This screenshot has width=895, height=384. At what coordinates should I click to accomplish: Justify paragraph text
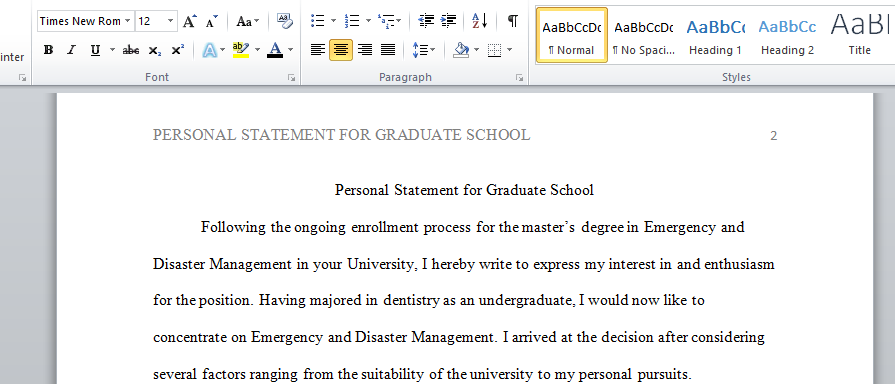coord(388,50)
